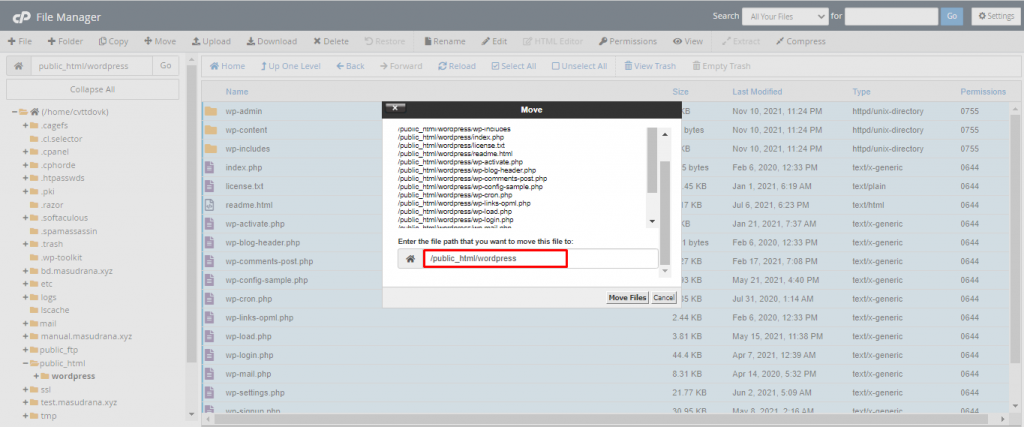Image resolution: width=1024 pixels, height=427 pixels.
Task: Expand the .cagefs folder in tree
Action: pos(25,125)
